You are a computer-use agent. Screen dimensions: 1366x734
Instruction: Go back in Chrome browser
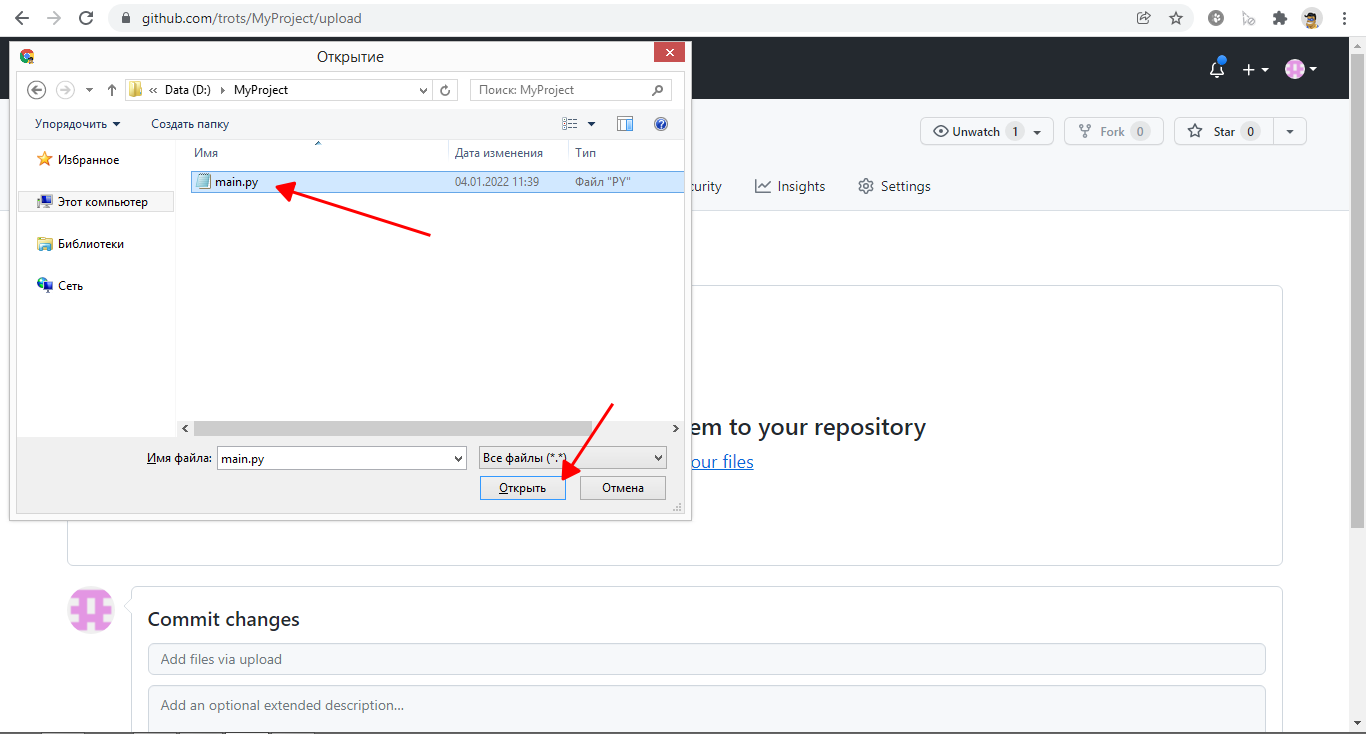[21, 18]
